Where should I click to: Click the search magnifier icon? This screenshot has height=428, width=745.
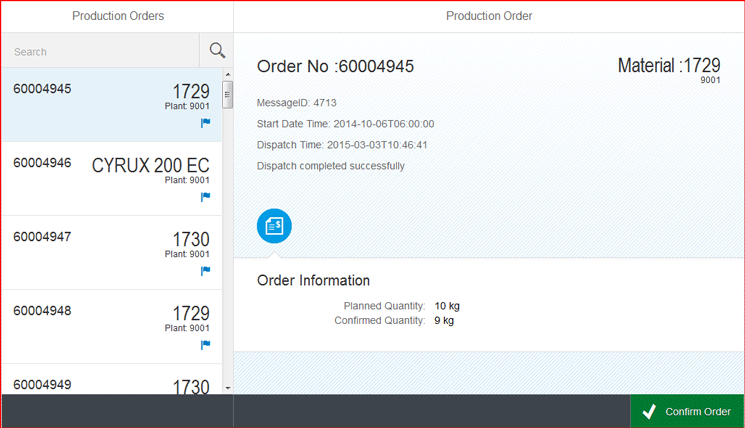pyautogui.click(x=217, y=51)
